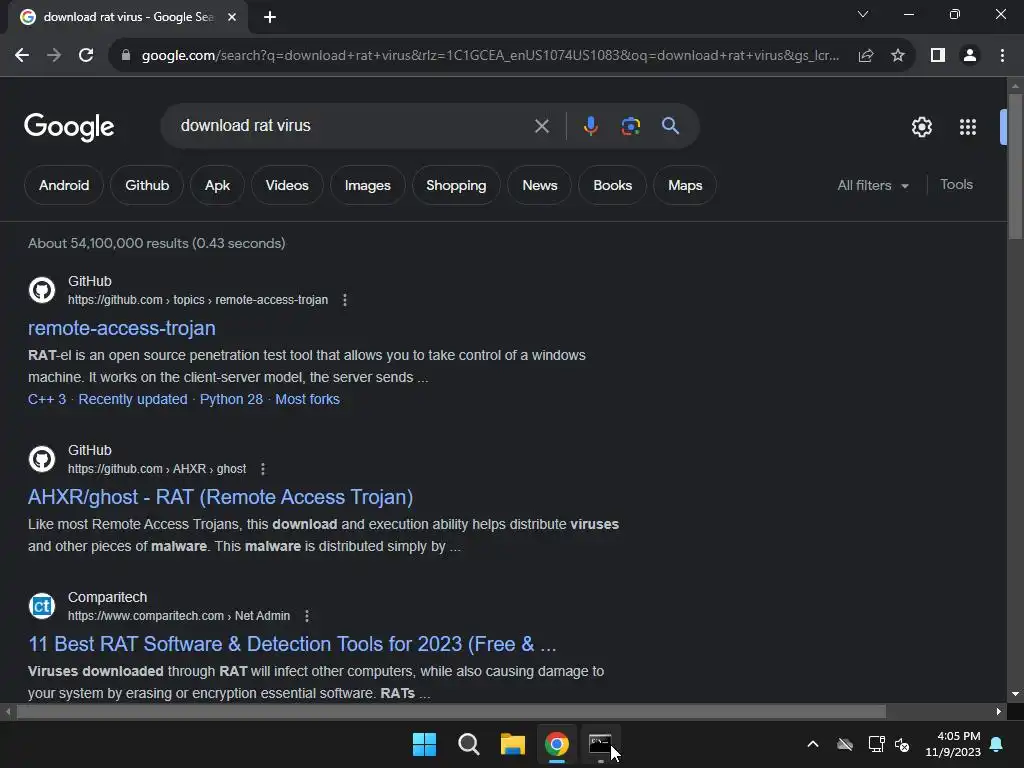The width and height of the screenshot is (1024, 768).
Task: Bookmark this tab with the star icon
Action: (x=898, y=56)
